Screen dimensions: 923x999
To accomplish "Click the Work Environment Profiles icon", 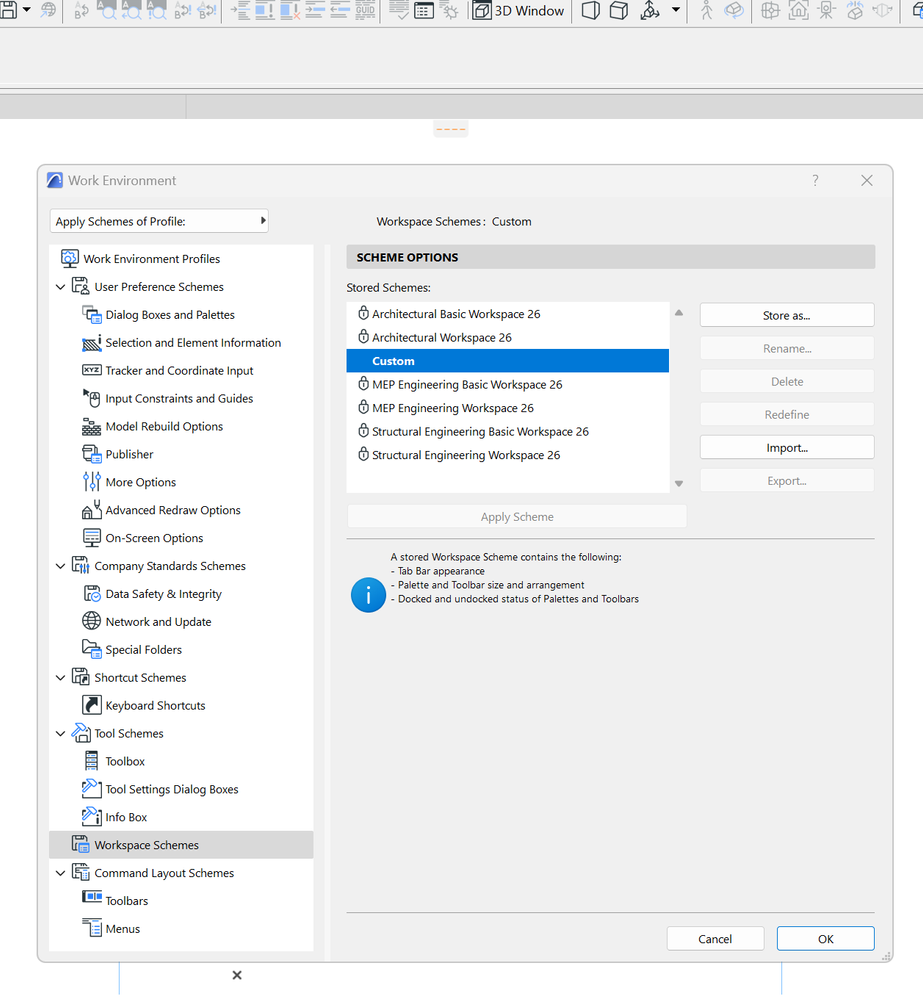I will [70, 258].
